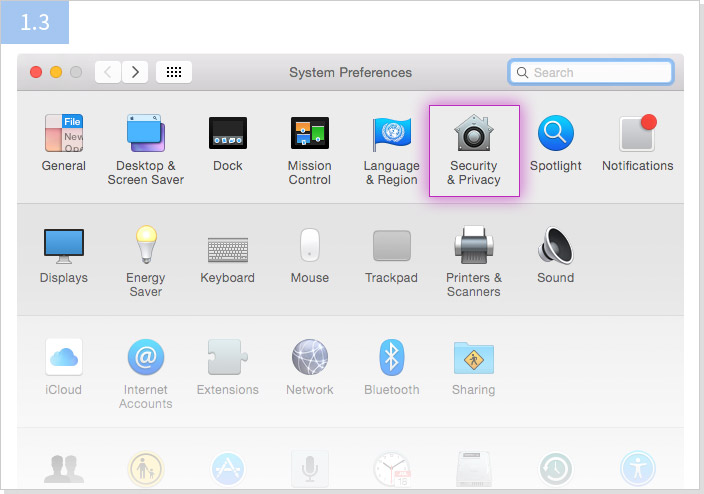Click the Show All grid button
The height and width of the screenshot is (494, 704).
(x=173, y=72)
